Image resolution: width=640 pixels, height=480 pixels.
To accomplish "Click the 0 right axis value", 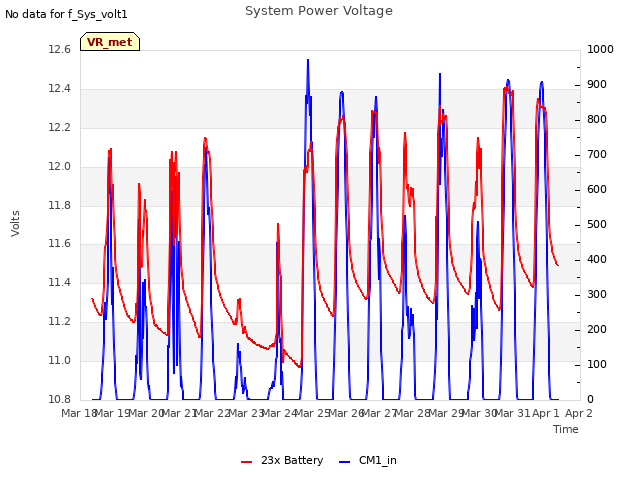I will pos(590,400).
